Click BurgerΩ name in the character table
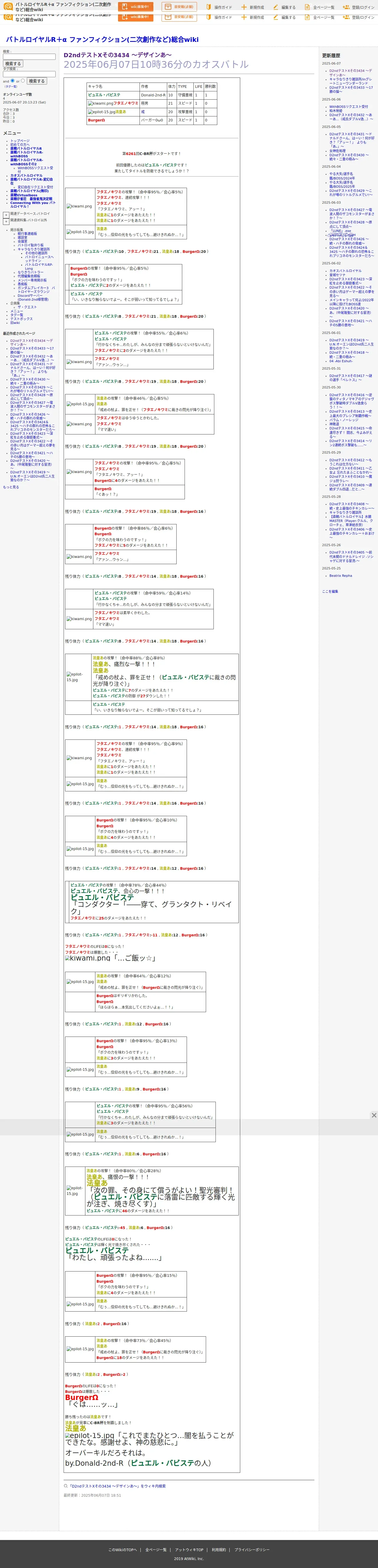 tap(96, 121)
